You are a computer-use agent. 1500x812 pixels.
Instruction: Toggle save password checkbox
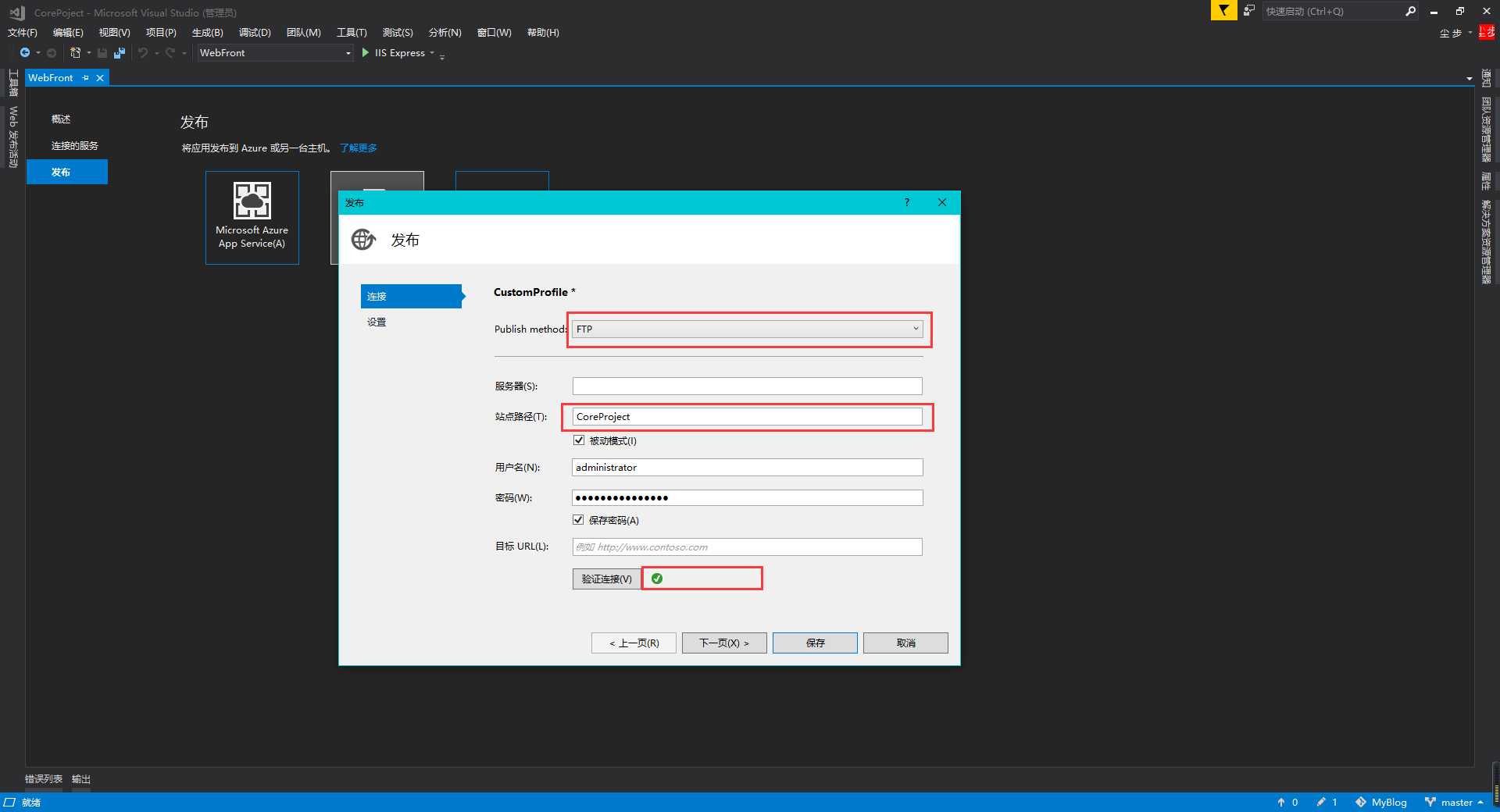pyautogui.click(x=579, y=520)
